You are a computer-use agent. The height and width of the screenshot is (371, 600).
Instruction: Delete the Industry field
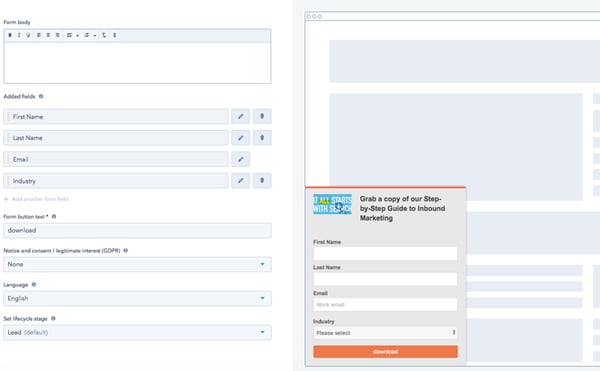pos(262,181)
